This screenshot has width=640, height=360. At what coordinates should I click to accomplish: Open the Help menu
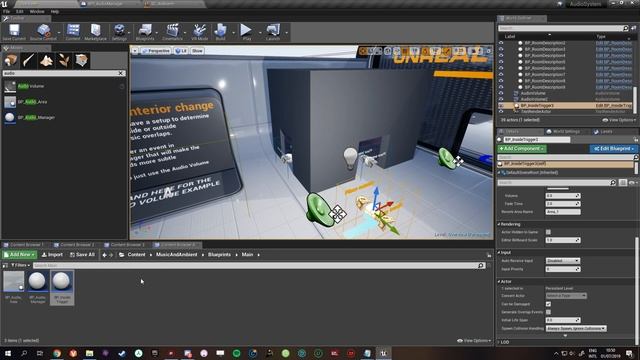point(55,11)
